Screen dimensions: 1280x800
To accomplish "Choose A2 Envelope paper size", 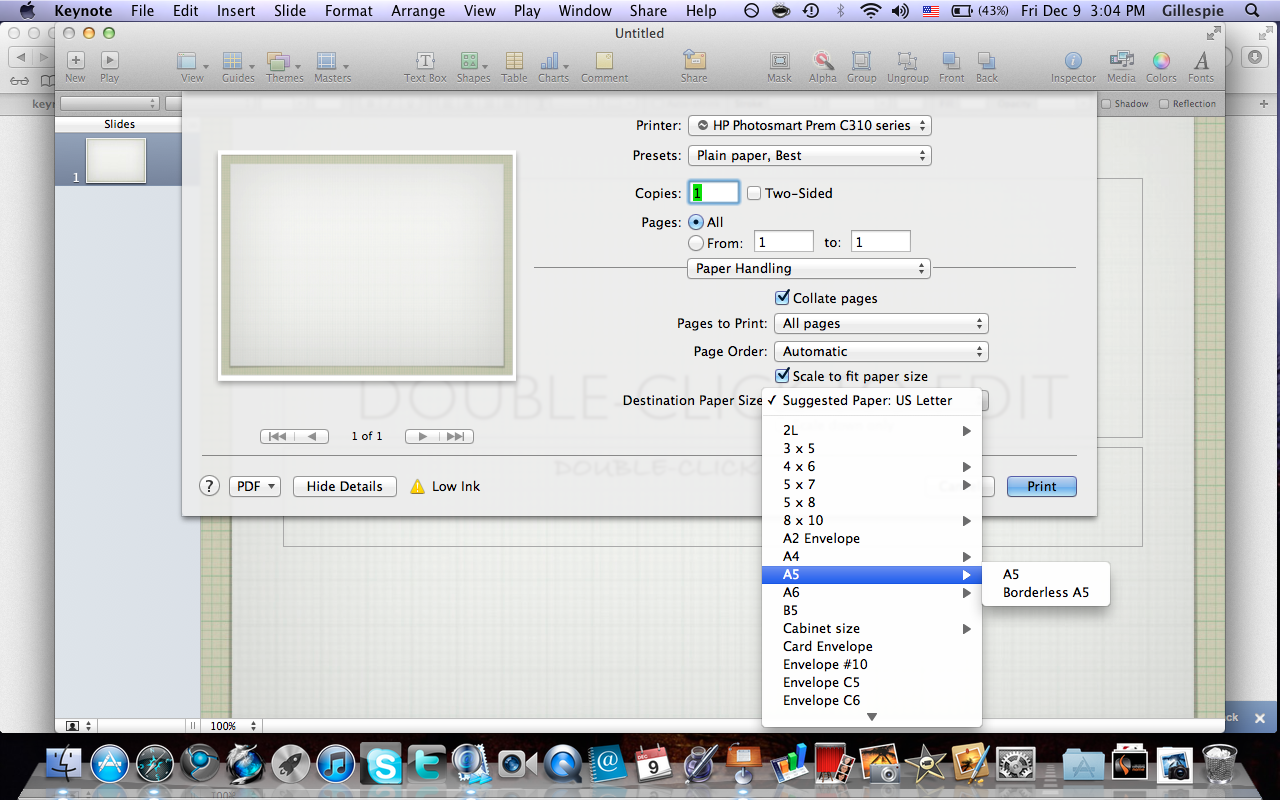I will [x=872, y=538].
